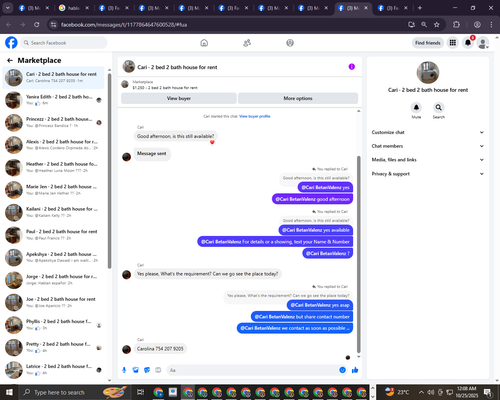Click Cari's large profile picture thumbnail
This screenshot has width=500, height=400.
pos(428,72)
